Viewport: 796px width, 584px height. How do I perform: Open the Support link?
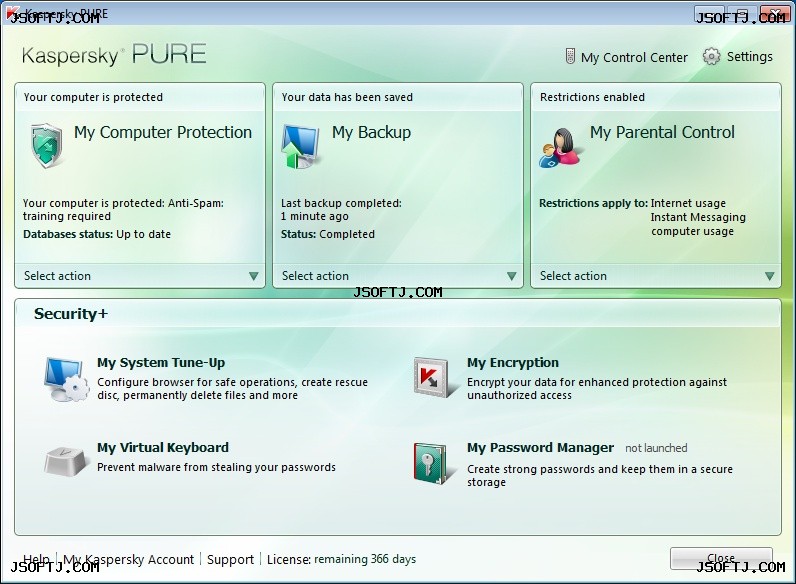pos(230,559)
